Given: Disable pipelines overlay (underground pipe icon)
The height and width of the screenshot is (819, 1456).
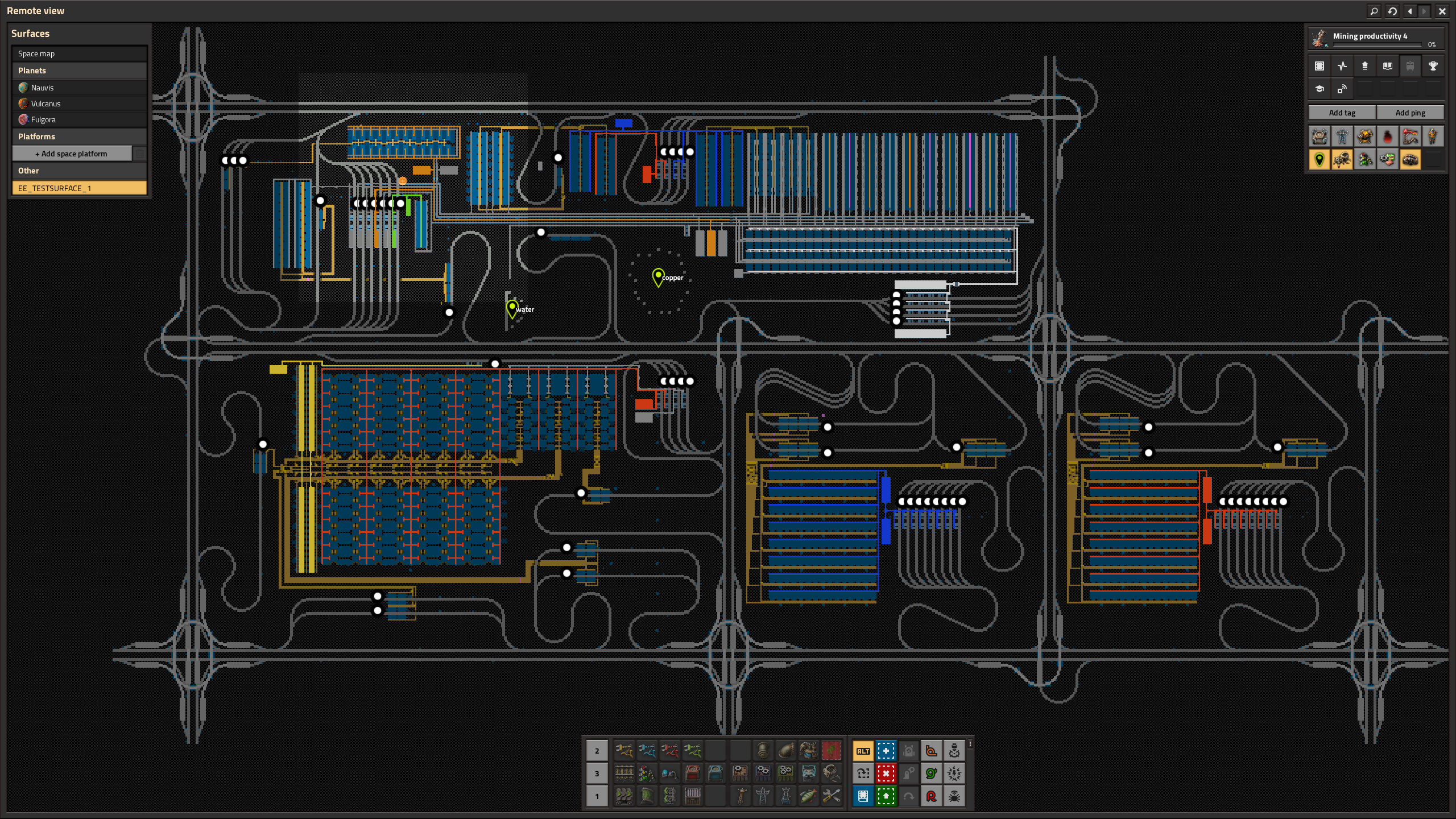Looking at the screenshot, I should (1410, 159).
